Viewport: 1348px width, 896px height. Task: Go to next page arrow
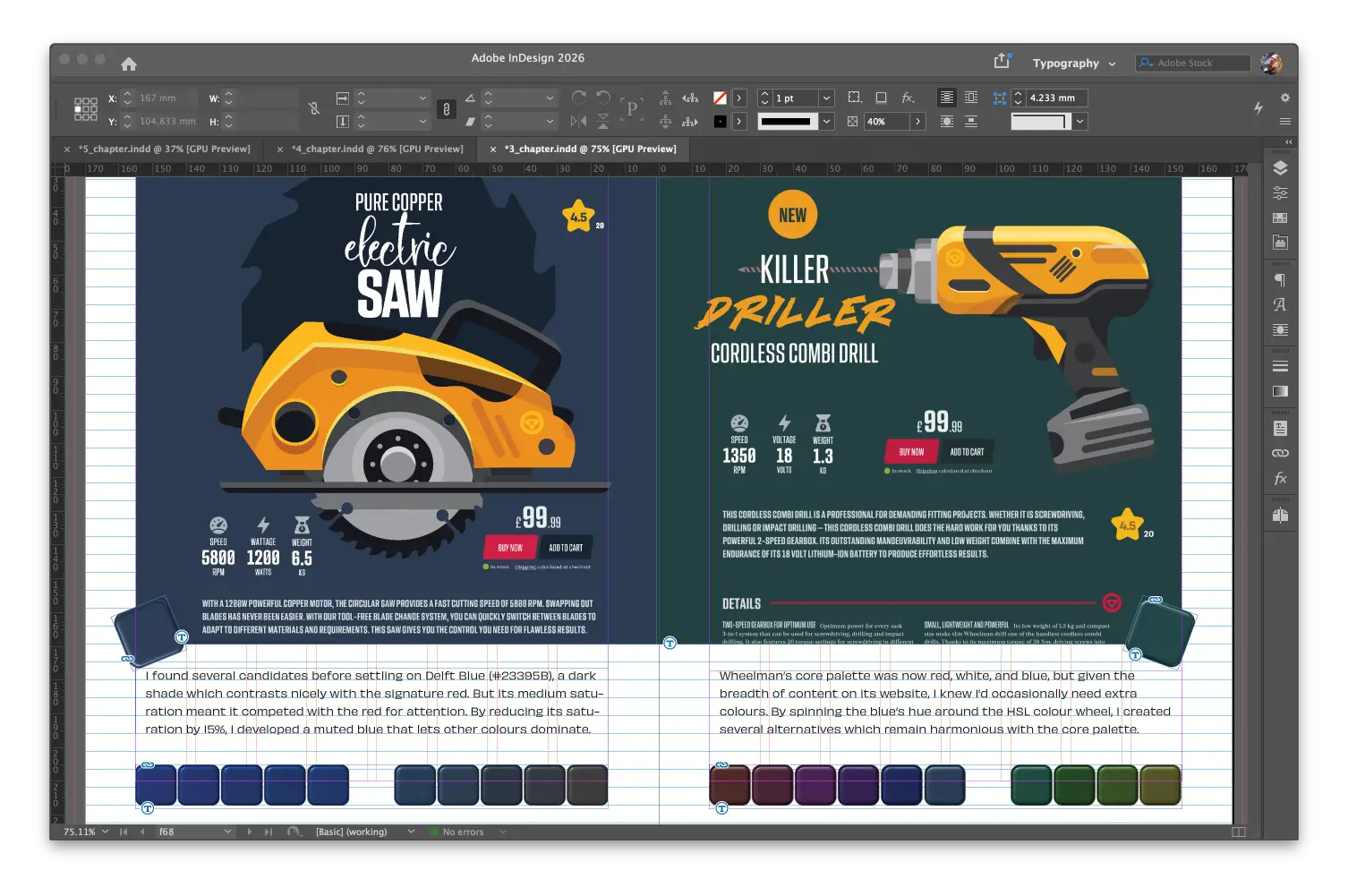tap(250, 832)
